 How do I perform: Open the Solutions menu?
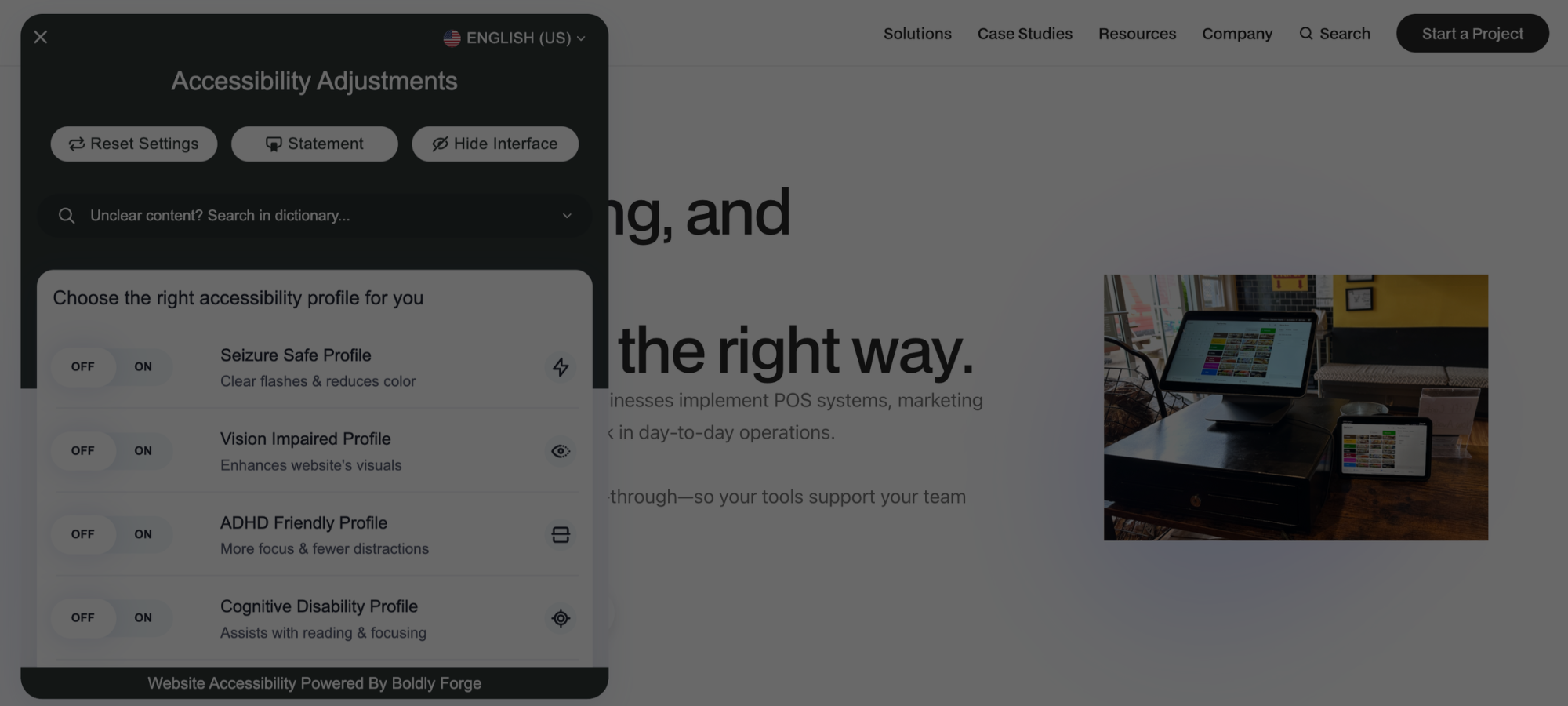[x=917, y=34]
